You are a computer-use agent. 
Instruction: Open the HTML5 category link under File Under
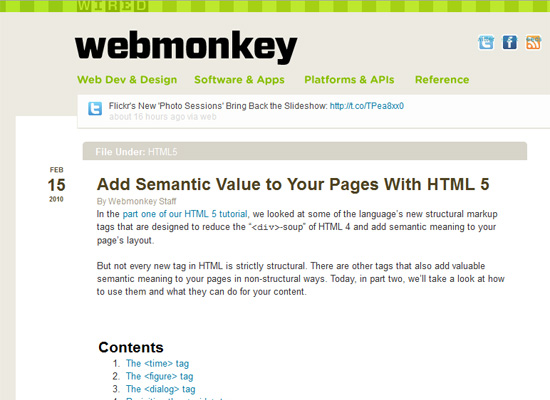tap(163, 152)
